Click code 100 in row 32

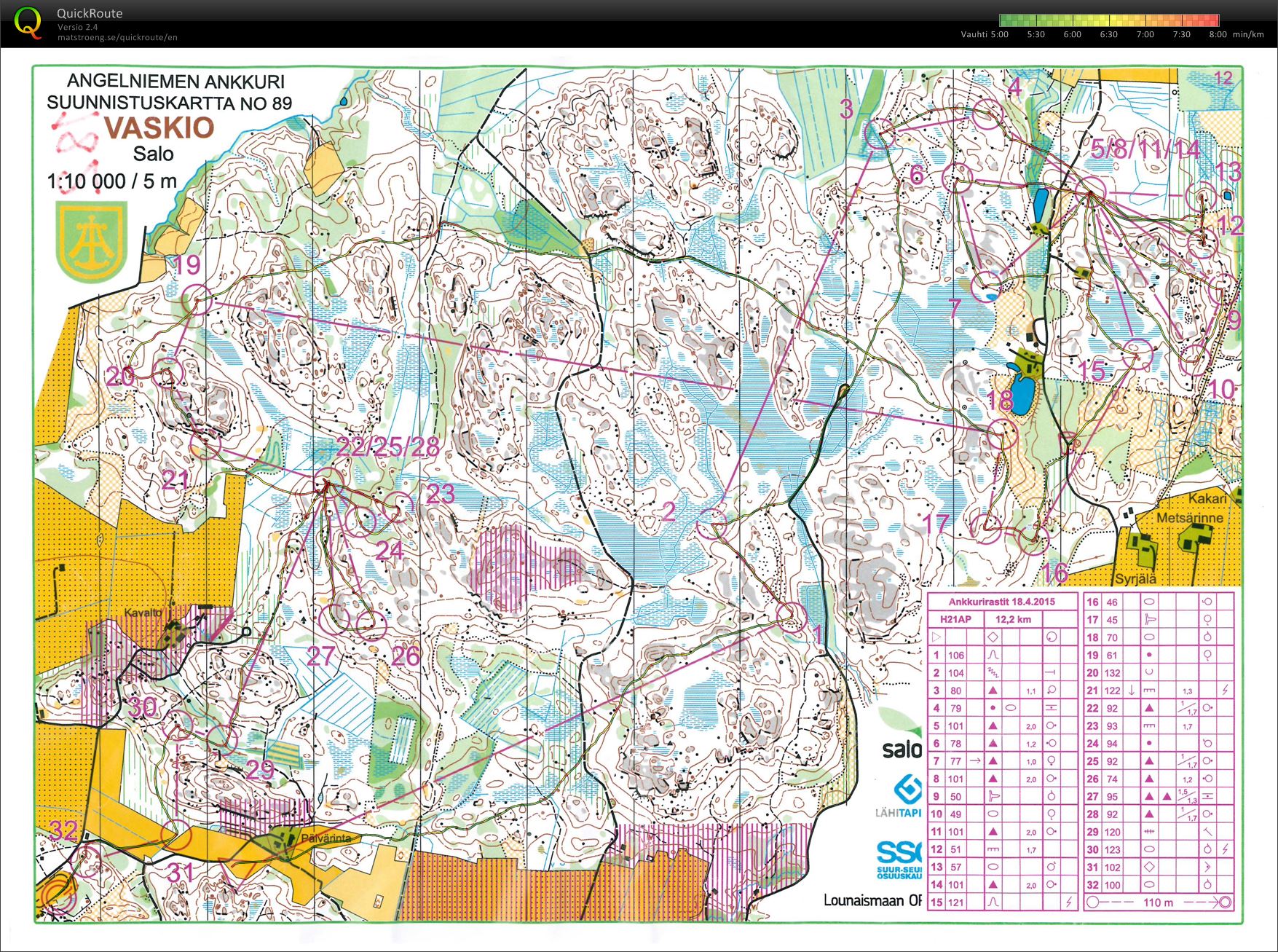pos(1113,885)
